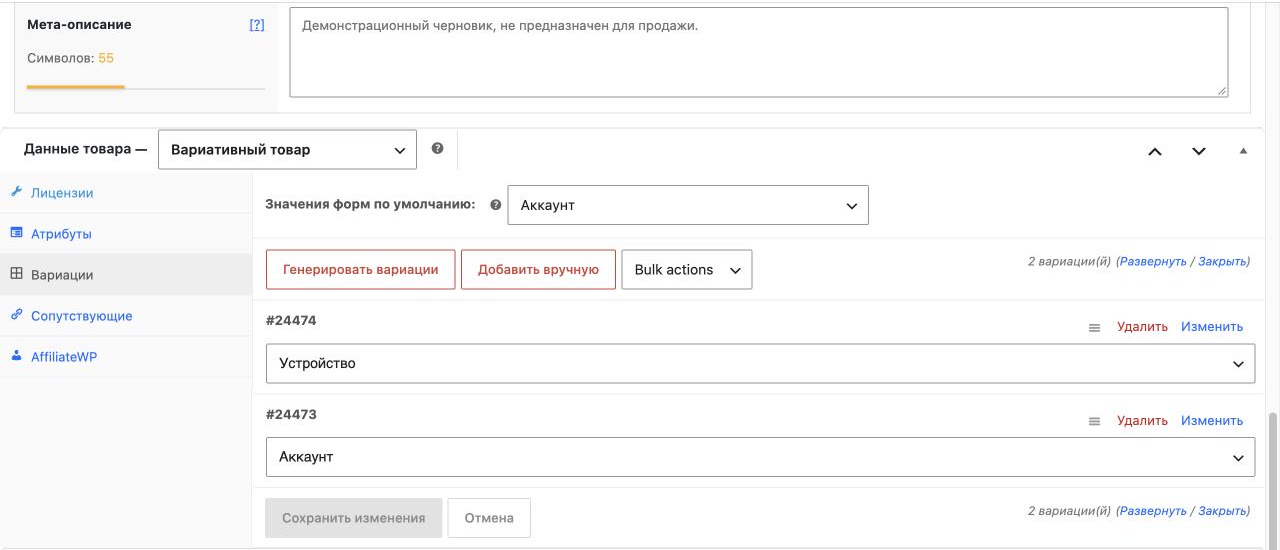
Task: Click 'Добавить вручную' button
Action: [x=538, y=269]
